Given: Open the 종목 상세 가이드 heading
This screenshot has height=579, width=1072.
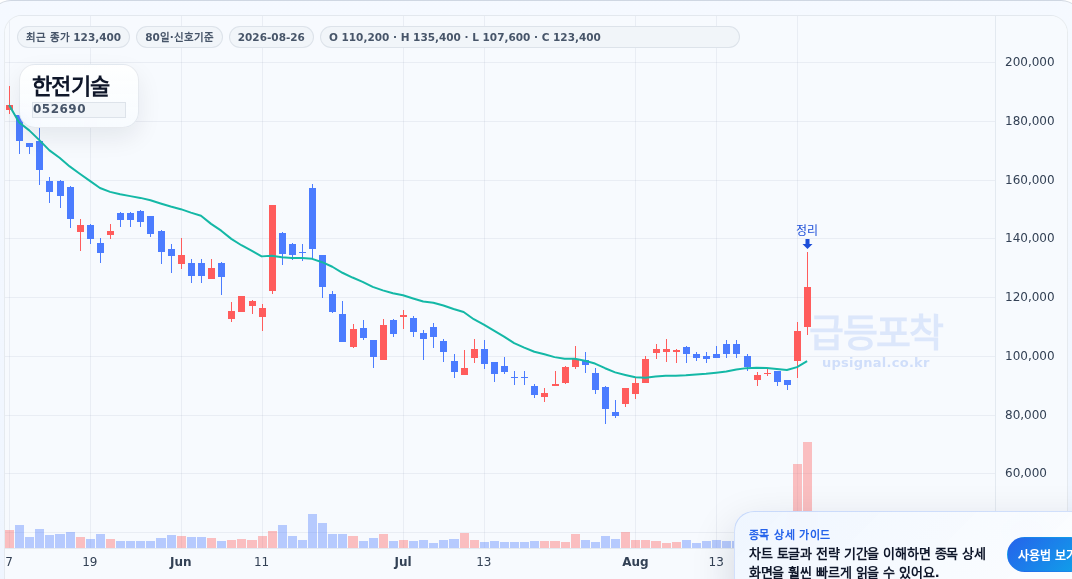Looking at the screenshot, I should pyautogui.click(x=789, y=535).
